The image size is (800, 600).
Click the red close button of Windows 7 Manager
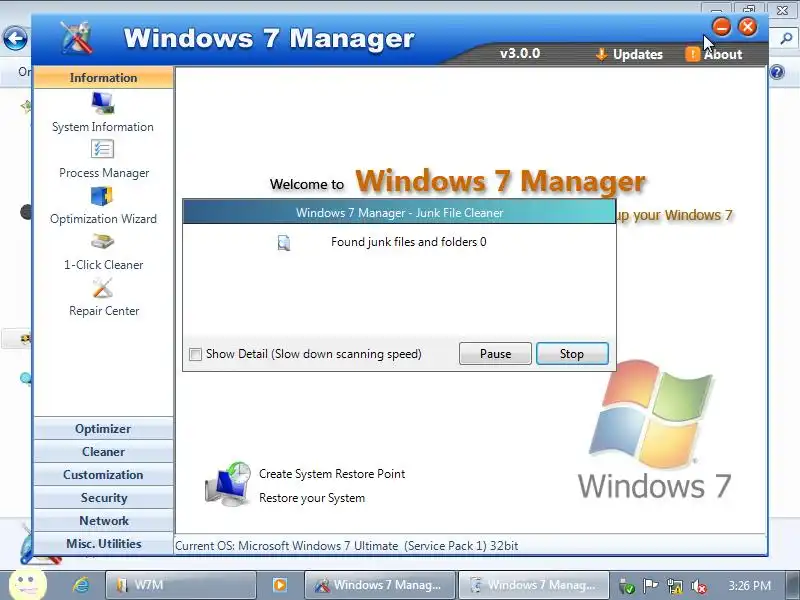click(748, 27)
